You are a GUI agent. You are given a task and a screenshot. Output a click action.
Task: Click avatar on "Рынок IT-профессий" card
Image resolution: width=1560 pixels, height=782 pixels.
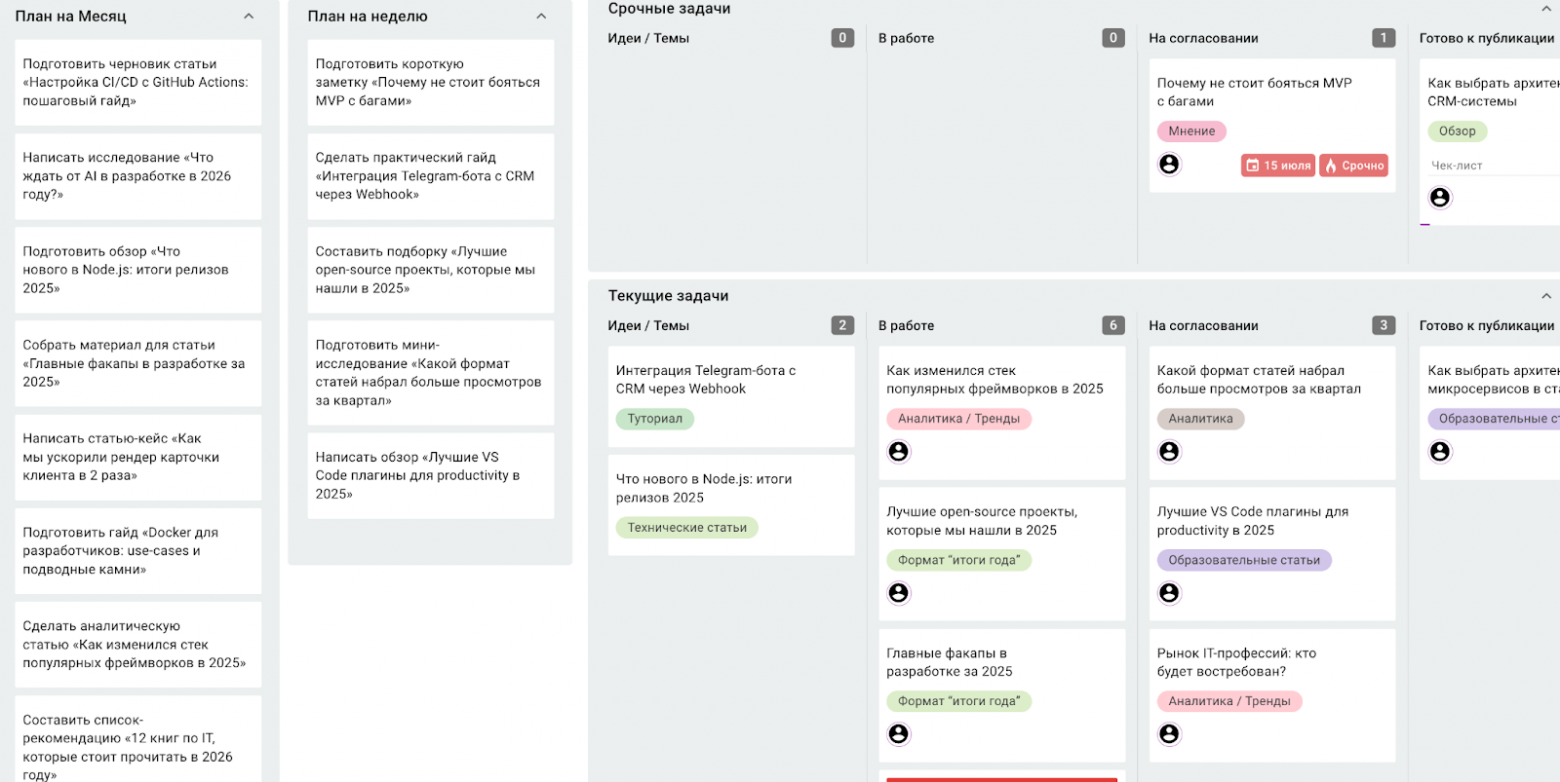tap(1169, 734)
